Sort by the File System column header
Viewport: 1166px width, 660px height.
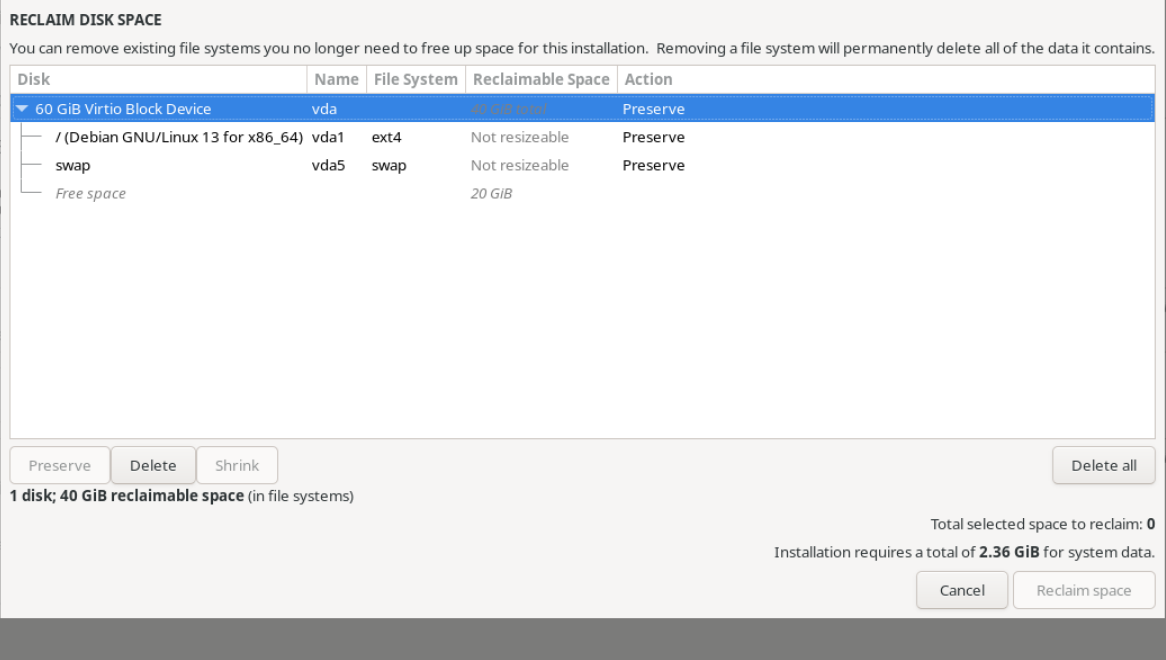pyautogui.click(x=416, y=80)
